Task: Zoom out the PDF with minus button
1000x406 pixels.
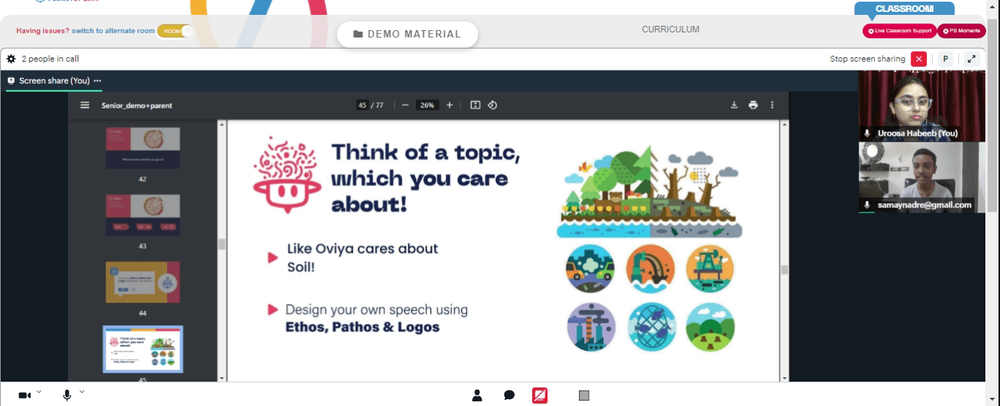Action: click(406, 105)
